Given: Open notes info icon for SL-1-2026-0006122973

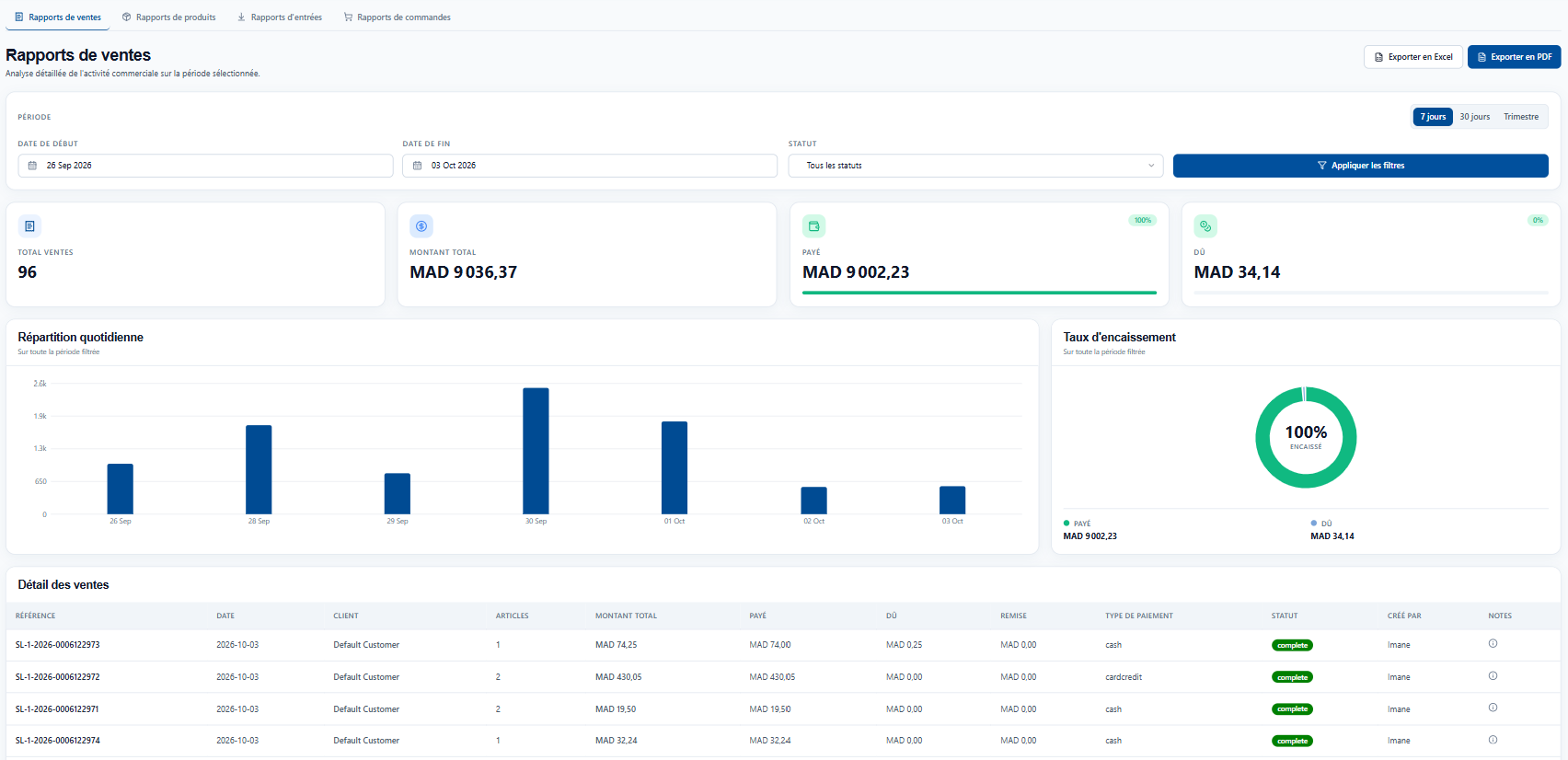Looking at the screenshot, I should (1493, 644).
